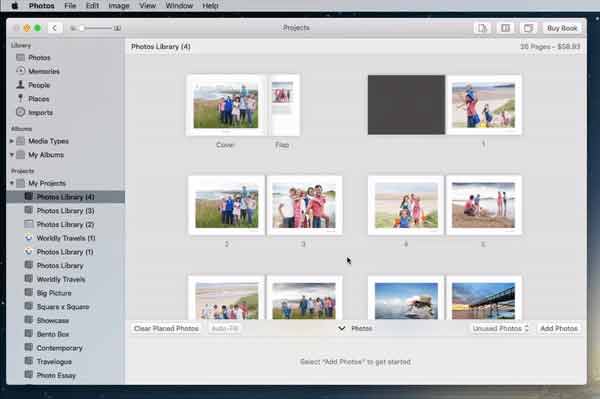Collapse the Photos tray chevron

[x=342, y=329]
